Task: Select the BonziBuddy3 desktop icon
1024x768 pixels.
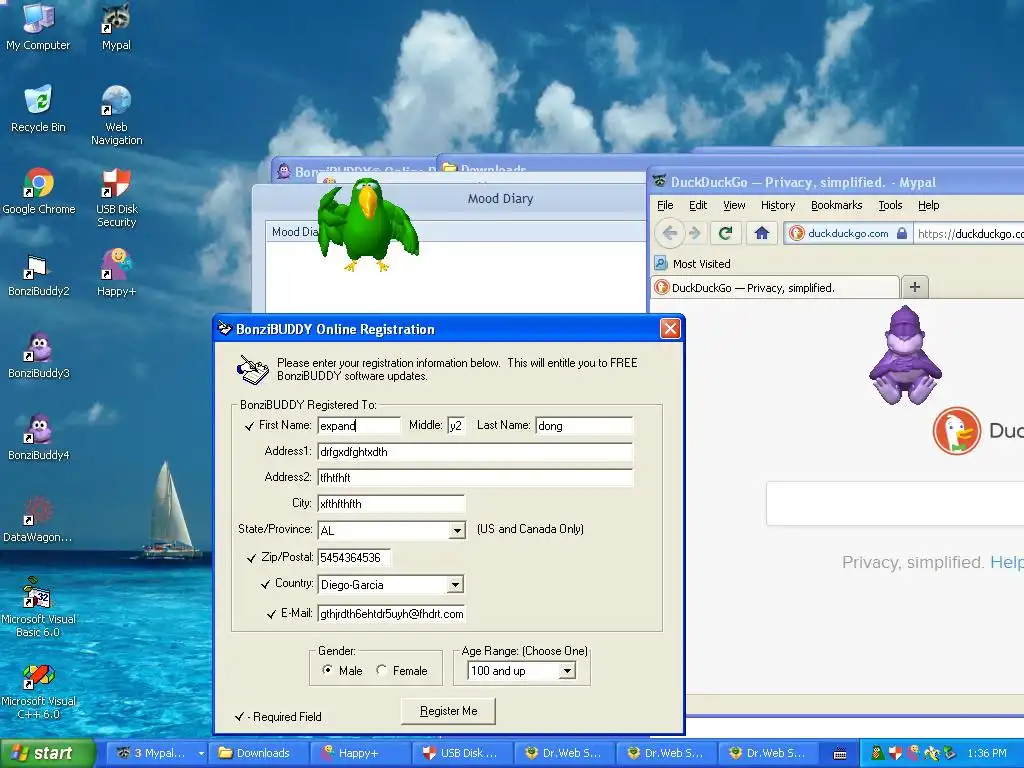Action: pyautogui.click(x=39, y=355)
